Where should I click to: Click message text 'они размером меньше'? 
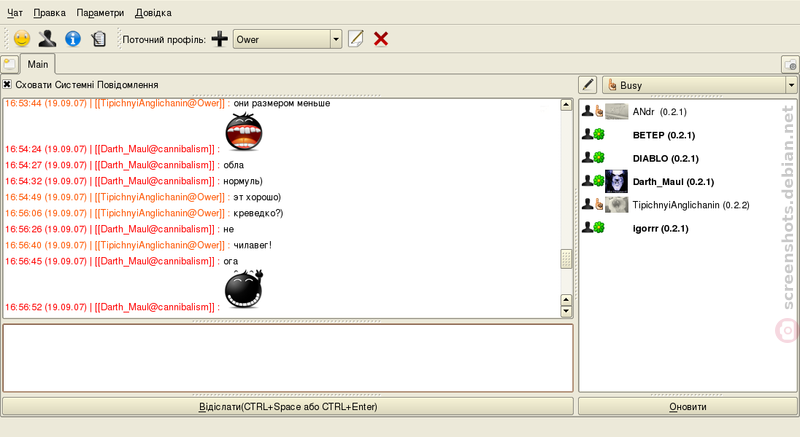[x=282, y=104]
